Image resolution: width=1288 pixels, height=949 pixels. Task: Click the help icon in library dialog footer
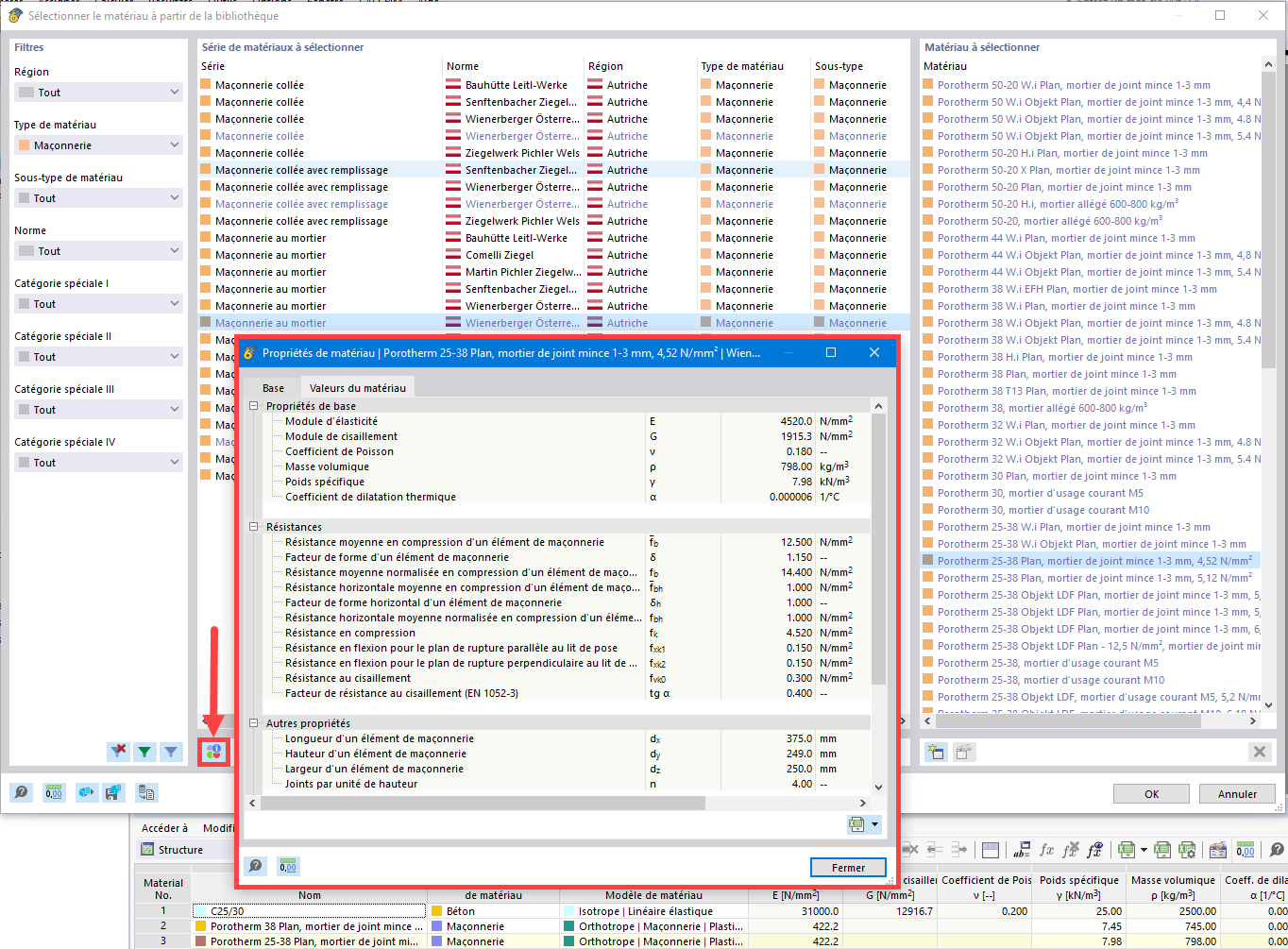21,793
